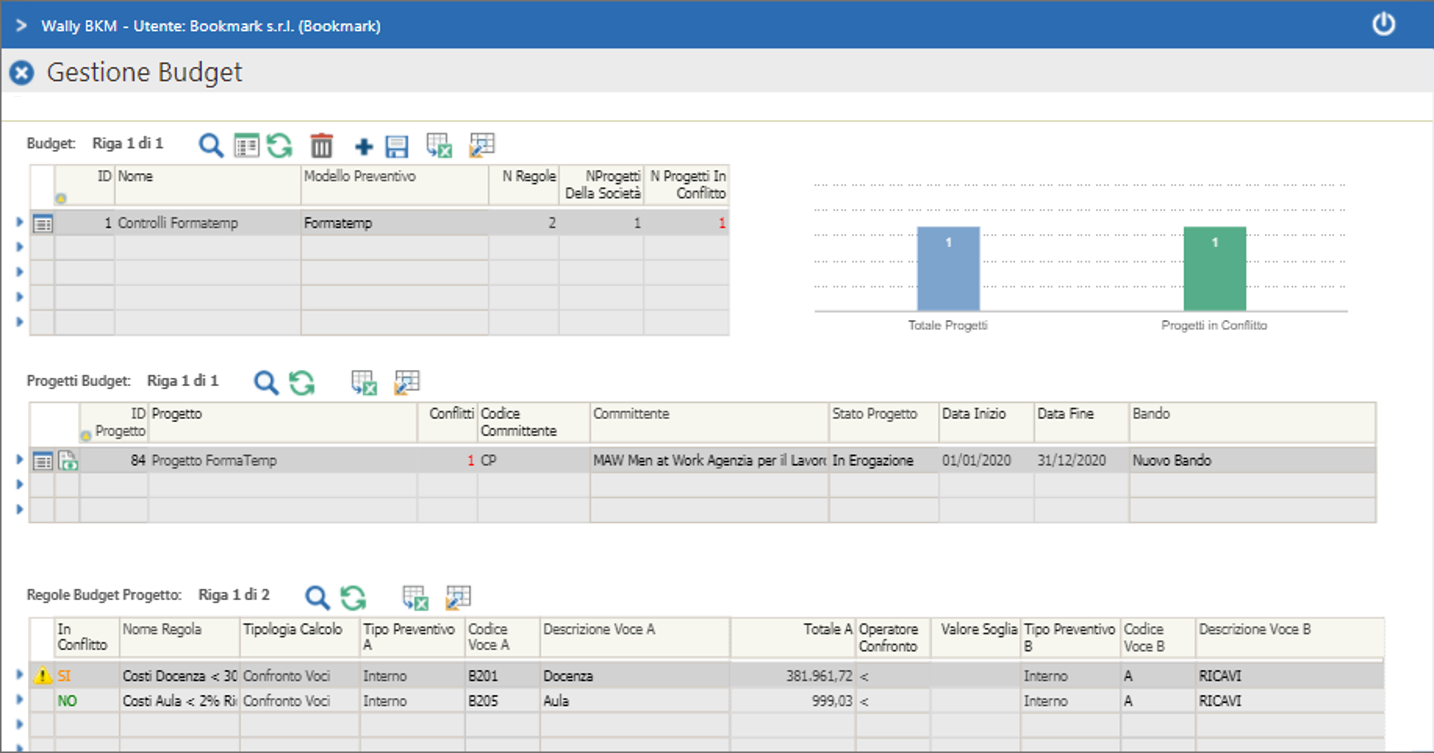Screen dimensions: 1434x753
Task: Sort by Modello Preventivo column header
Action: click(395, 185)
